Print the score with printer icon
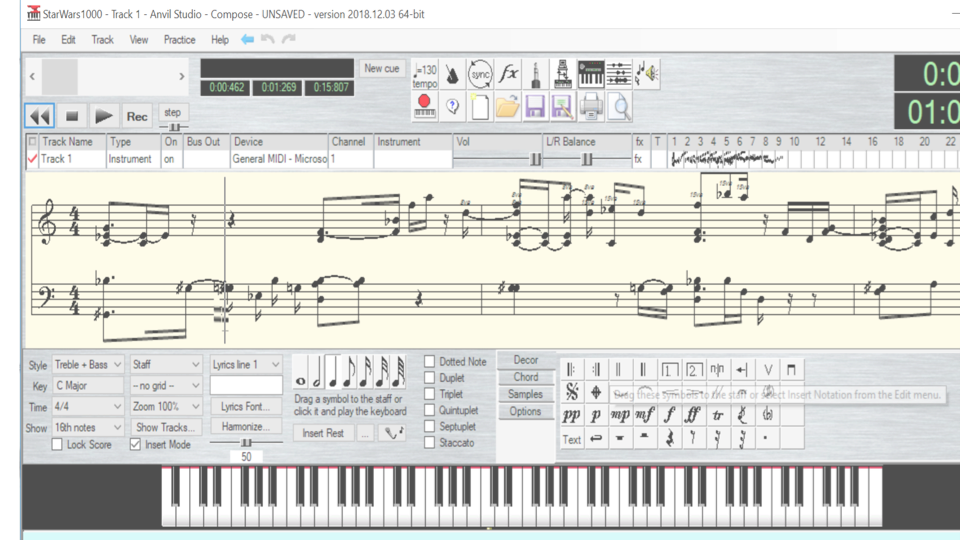 591,107
